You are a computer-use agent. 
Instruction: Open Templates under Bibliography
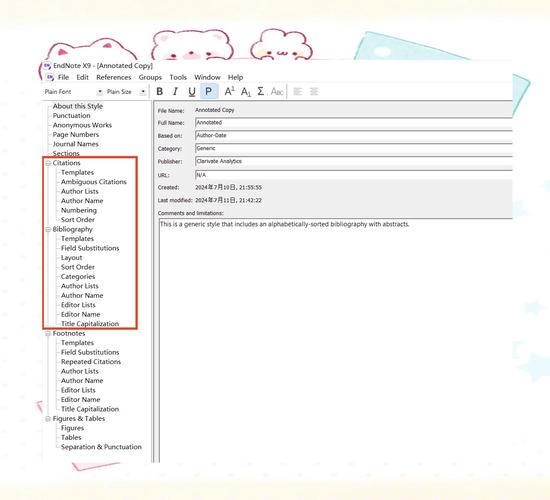78,239
